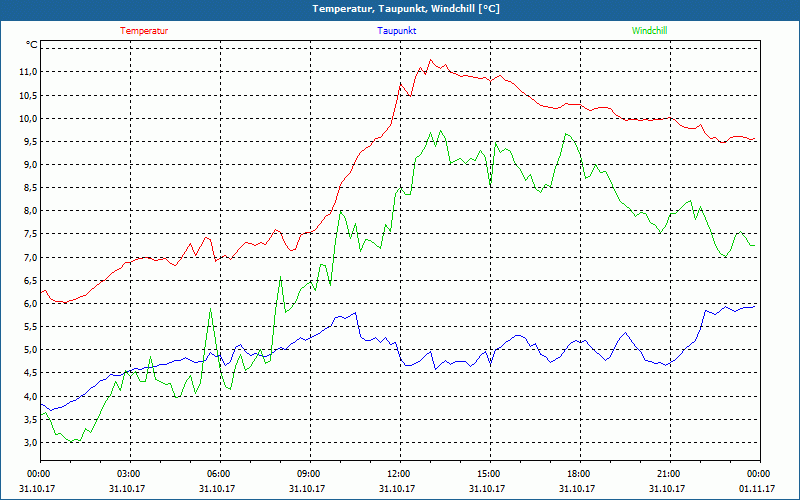The width and height of the screenshot is (800, 500).
Task: Select the green Windchill legend label
Action: [649, 31]
